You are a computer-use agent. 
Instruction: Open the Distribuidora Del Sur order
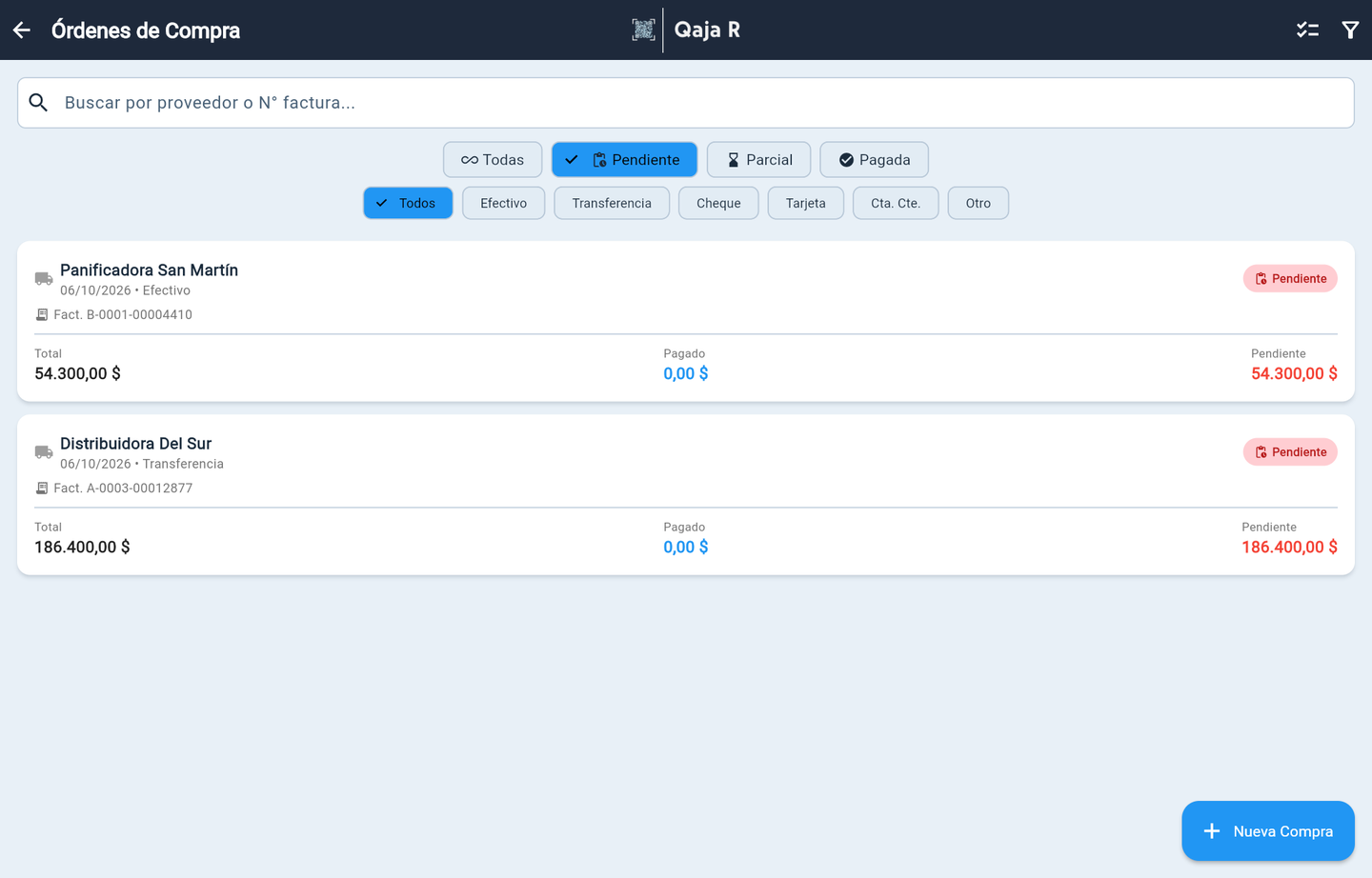point(686,494)
